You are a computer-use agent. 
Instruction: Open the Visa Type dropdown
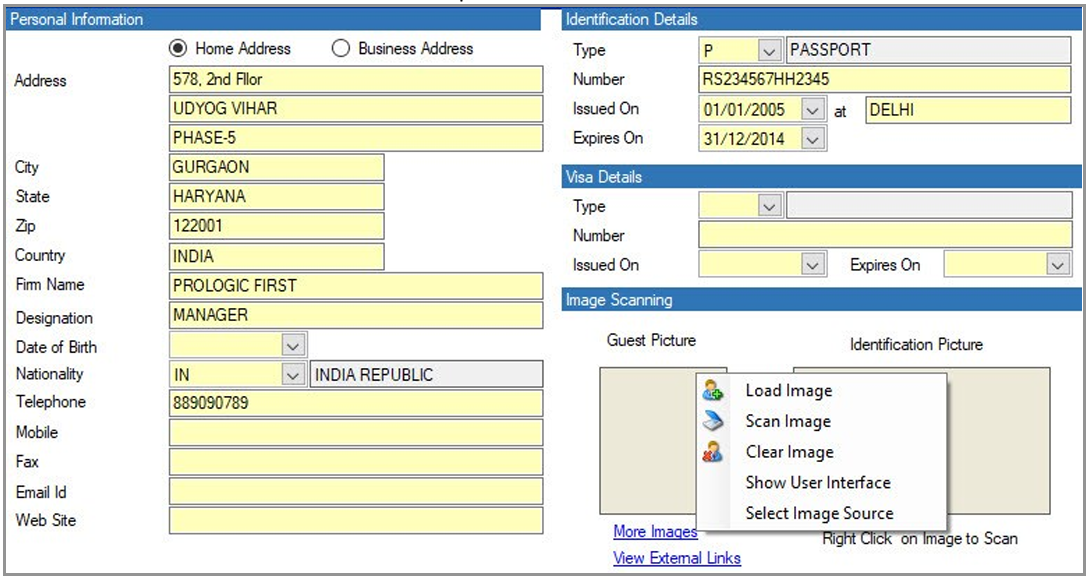(768, 207)
